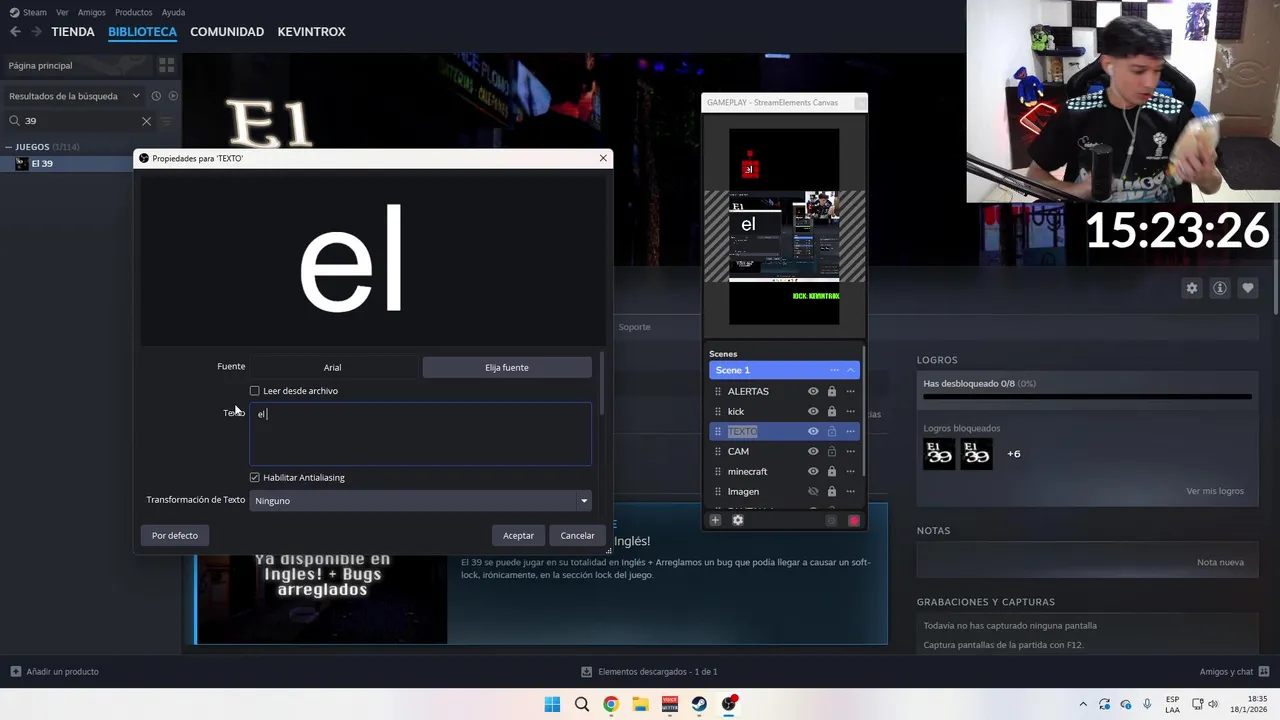Open Transformación de Texto dropdown
1280x720 pixels.
click(420, 501)
